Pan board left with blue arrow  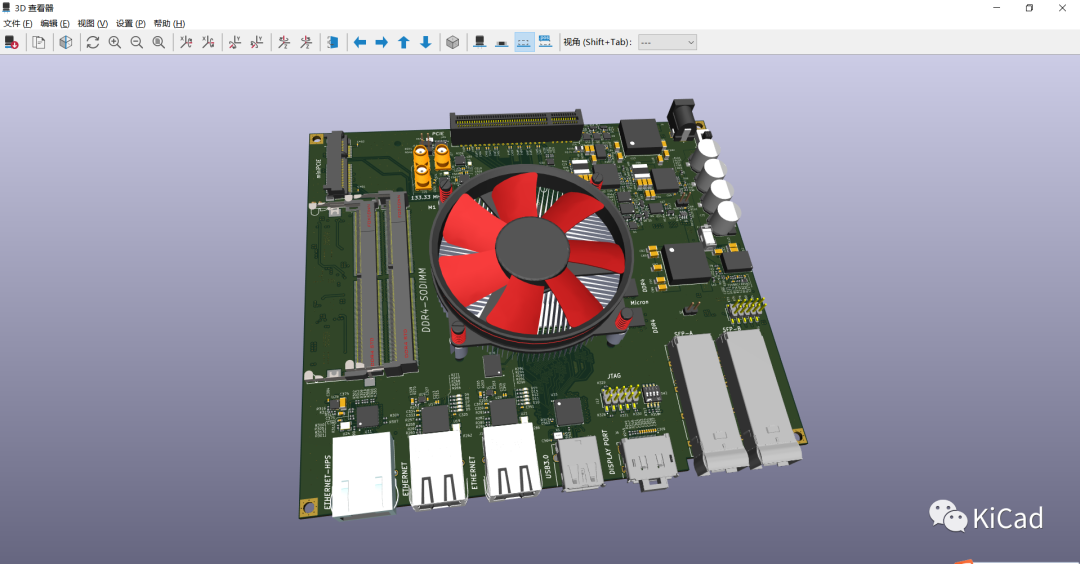coord(360,42)
